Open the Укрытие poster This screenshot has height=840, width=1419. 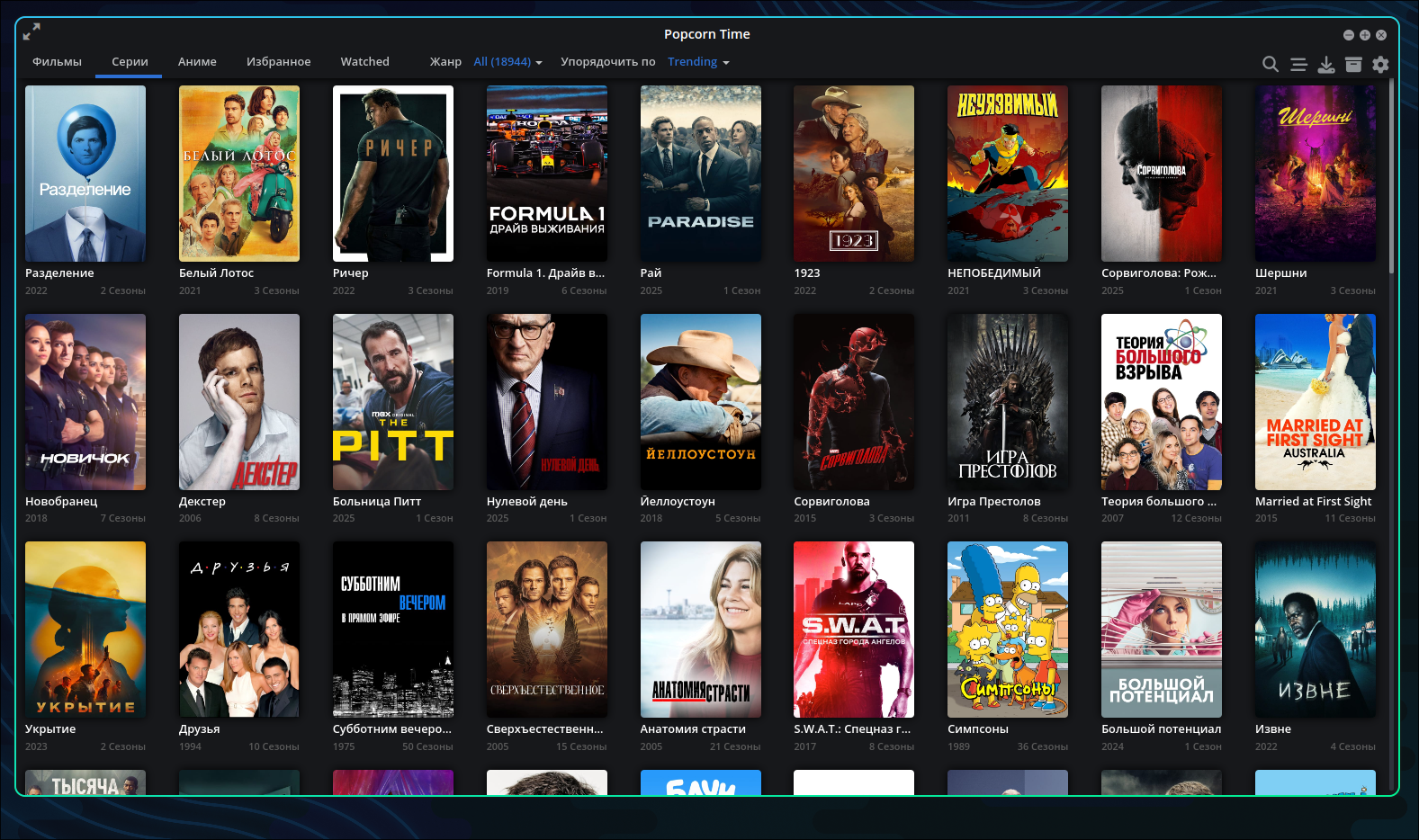(85, 630)
